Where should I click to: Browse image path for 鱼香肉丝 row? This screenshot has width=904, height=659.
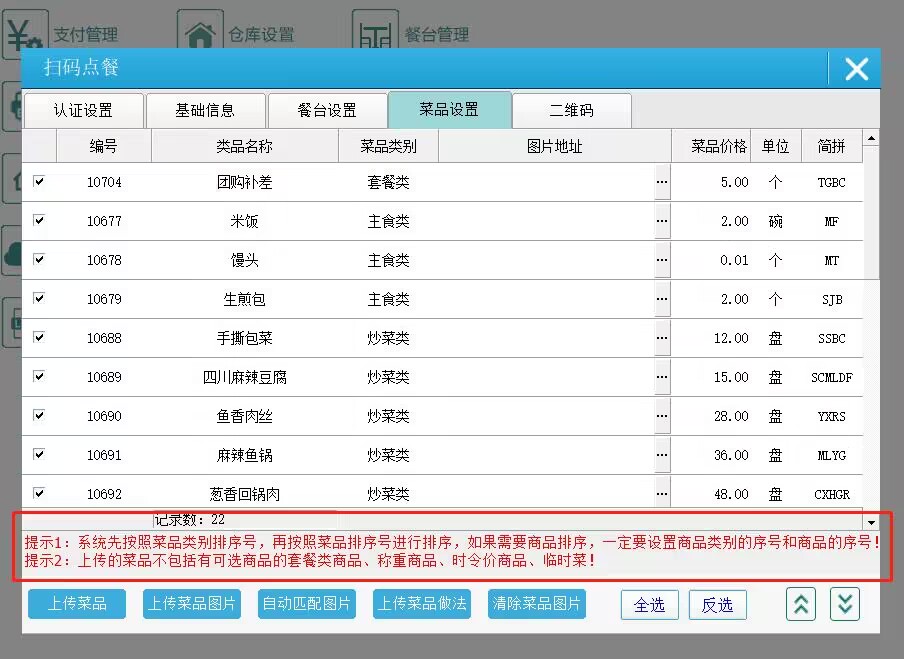(661, 416)
